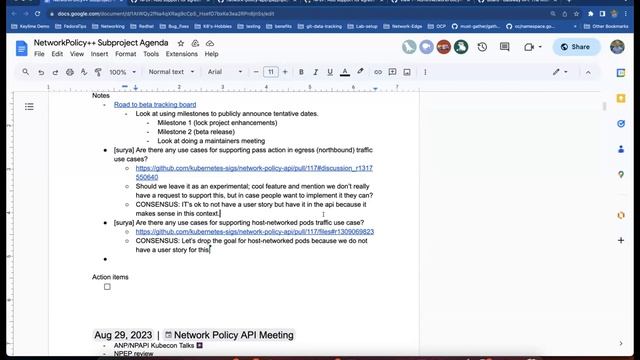
Task: Open the View menu
Action: coord(77,54)
